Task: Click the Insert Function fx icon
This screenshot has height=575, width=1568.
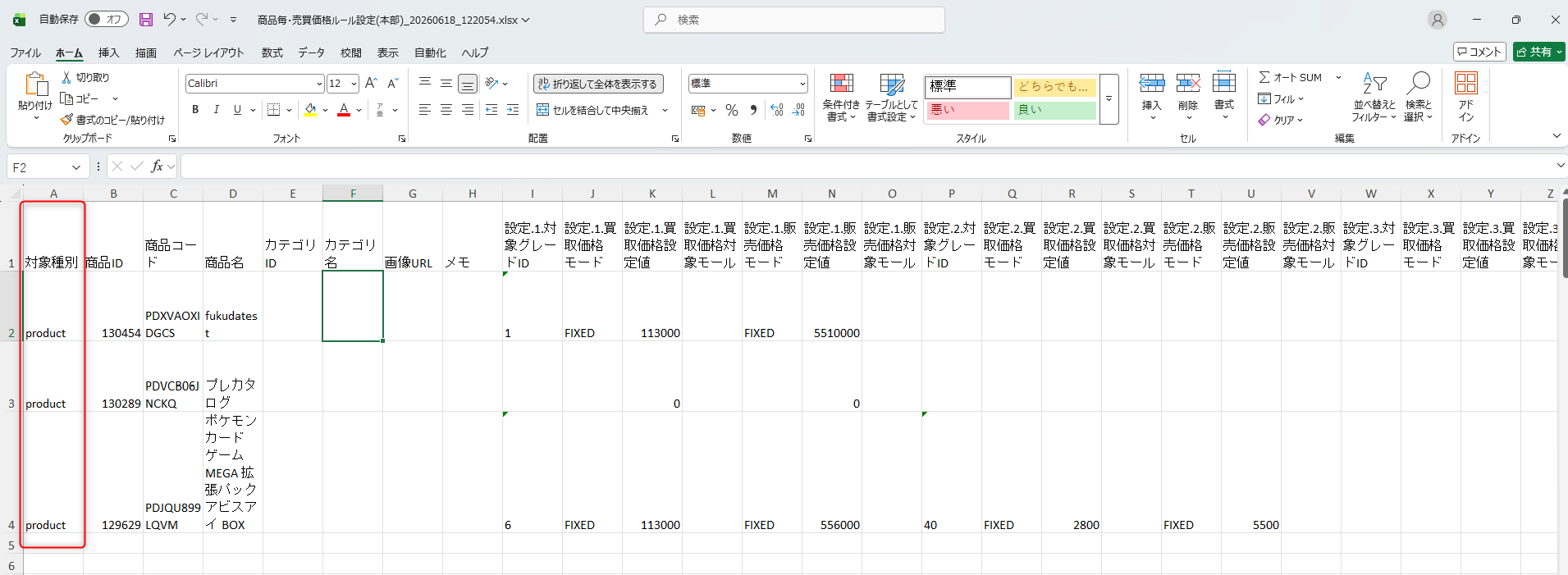Action: [157, 167]
